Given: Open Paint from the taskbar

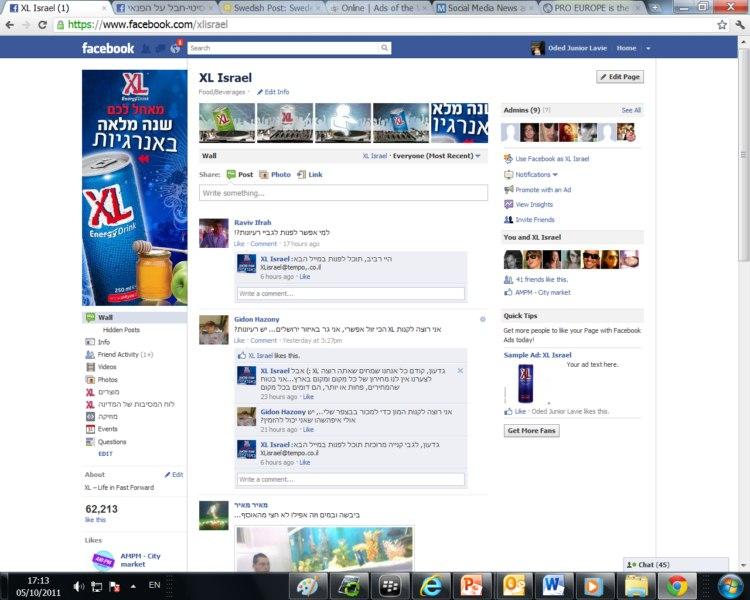Looking at the screenshot, I should 308,586.
